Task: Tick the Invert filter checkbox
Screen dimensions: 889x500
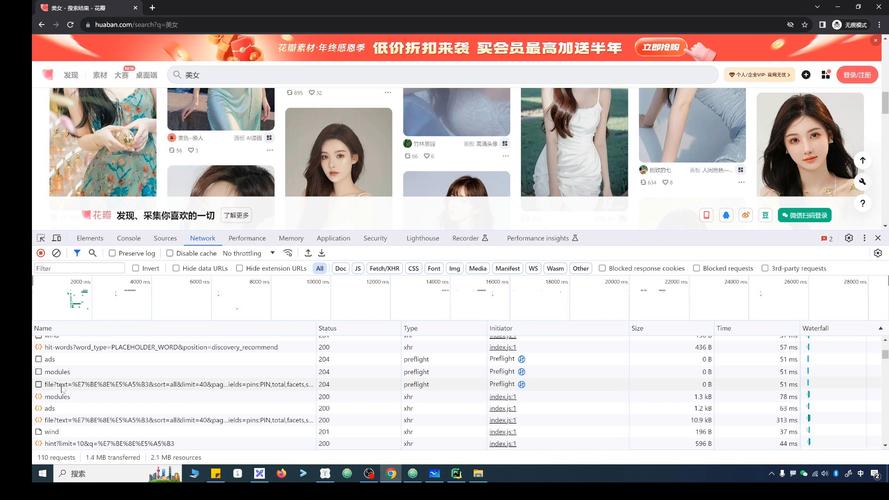Action: coord(136,268)
